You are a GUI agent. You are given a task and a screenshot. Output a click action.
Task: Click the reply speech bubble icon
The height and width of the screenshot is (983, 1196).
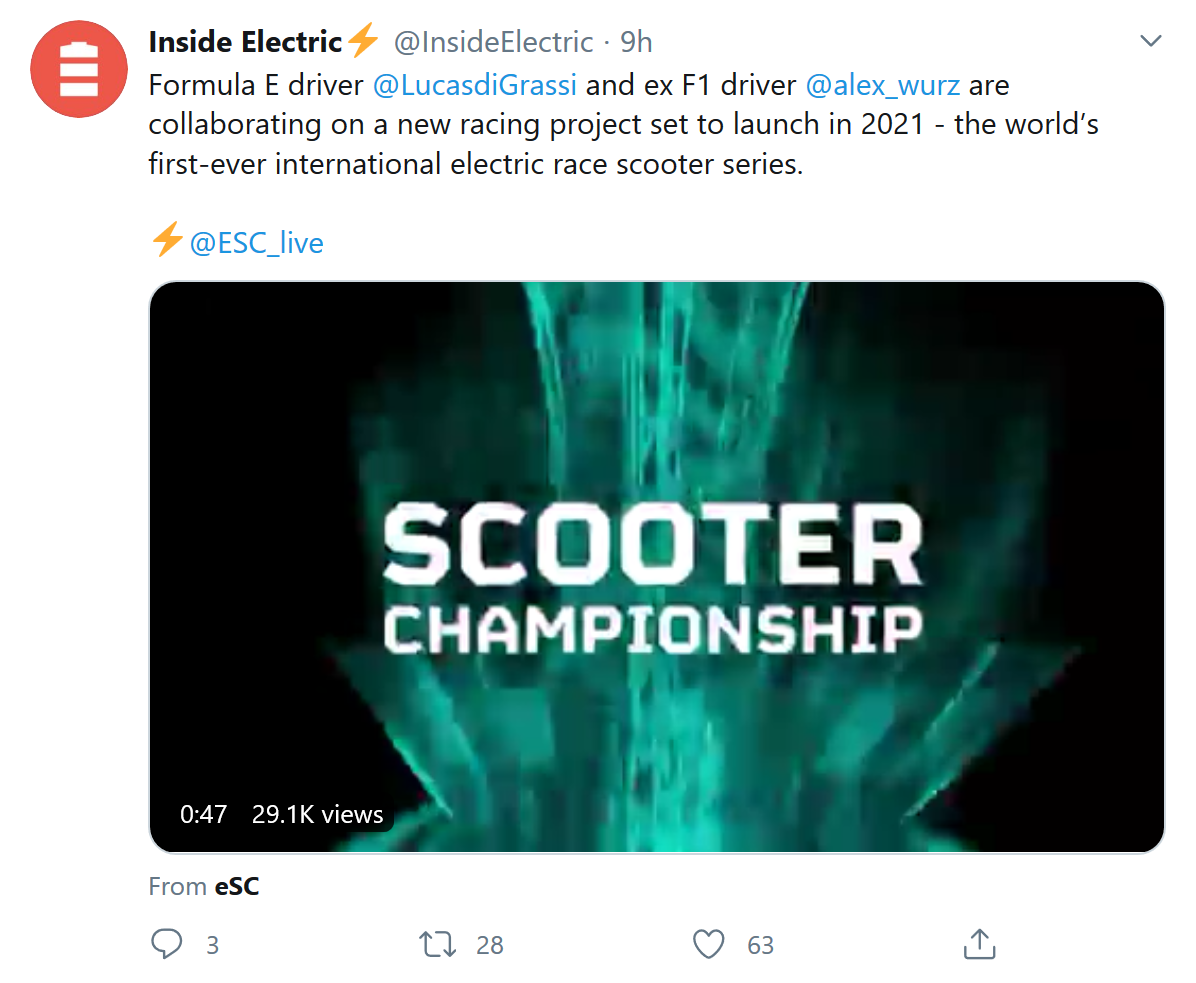point(166,944)
